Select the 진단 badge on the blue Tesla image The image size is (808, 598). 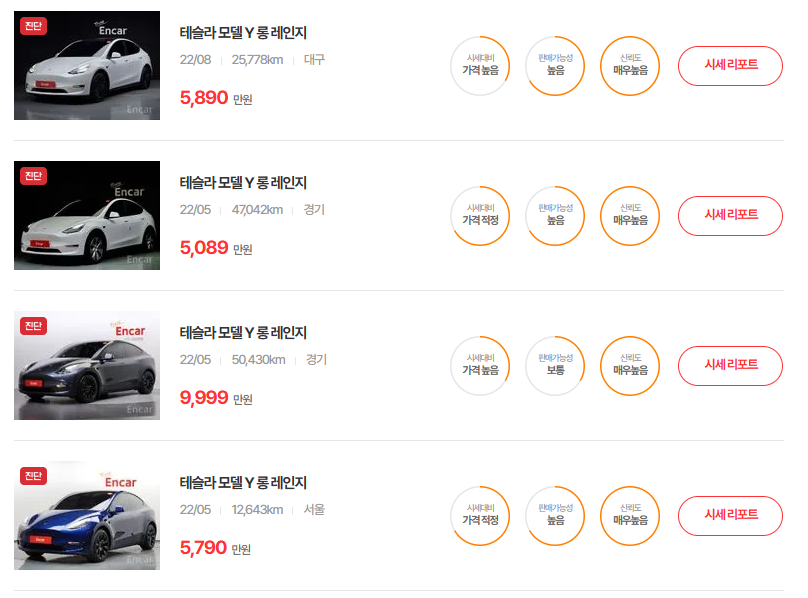[x=33, y=476]
